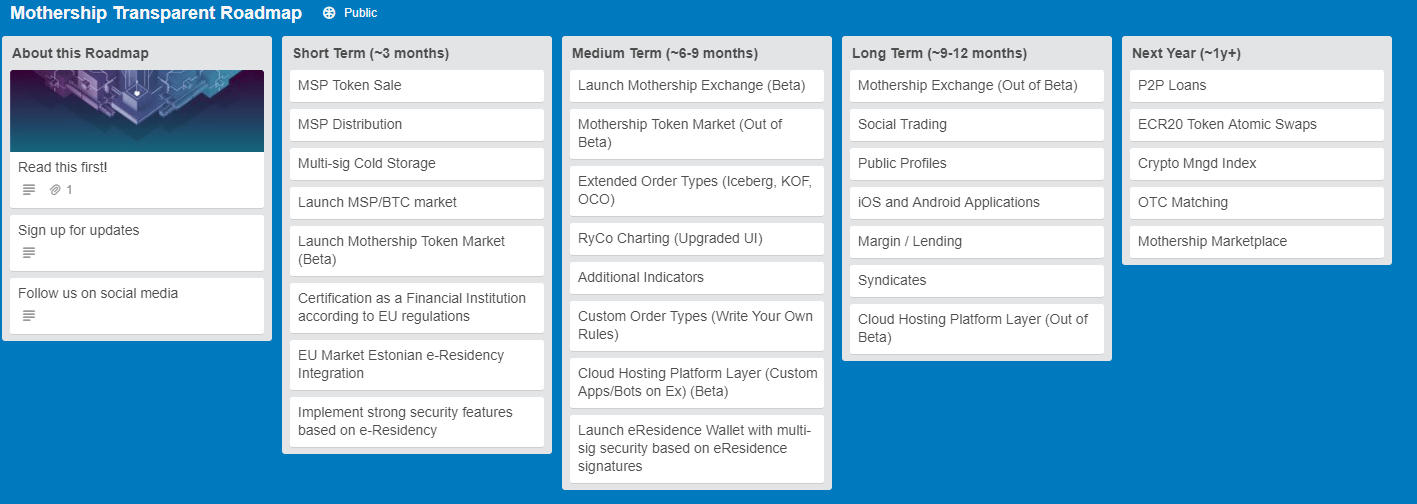This screenshot has width=1417, height=504.
Task: Click description icon on Follow us on social media
Action: point(28,315)
